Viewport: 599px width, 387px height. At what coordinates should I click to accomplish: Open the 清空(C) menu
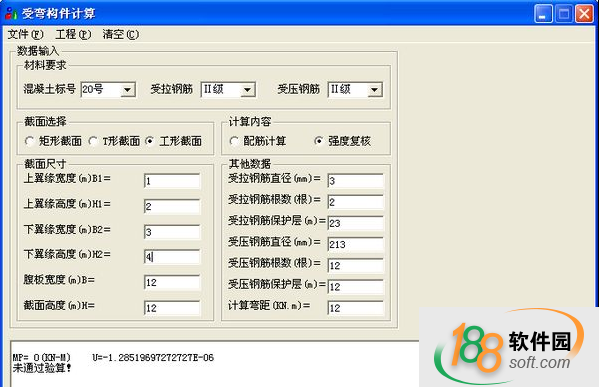coord(121,34)
